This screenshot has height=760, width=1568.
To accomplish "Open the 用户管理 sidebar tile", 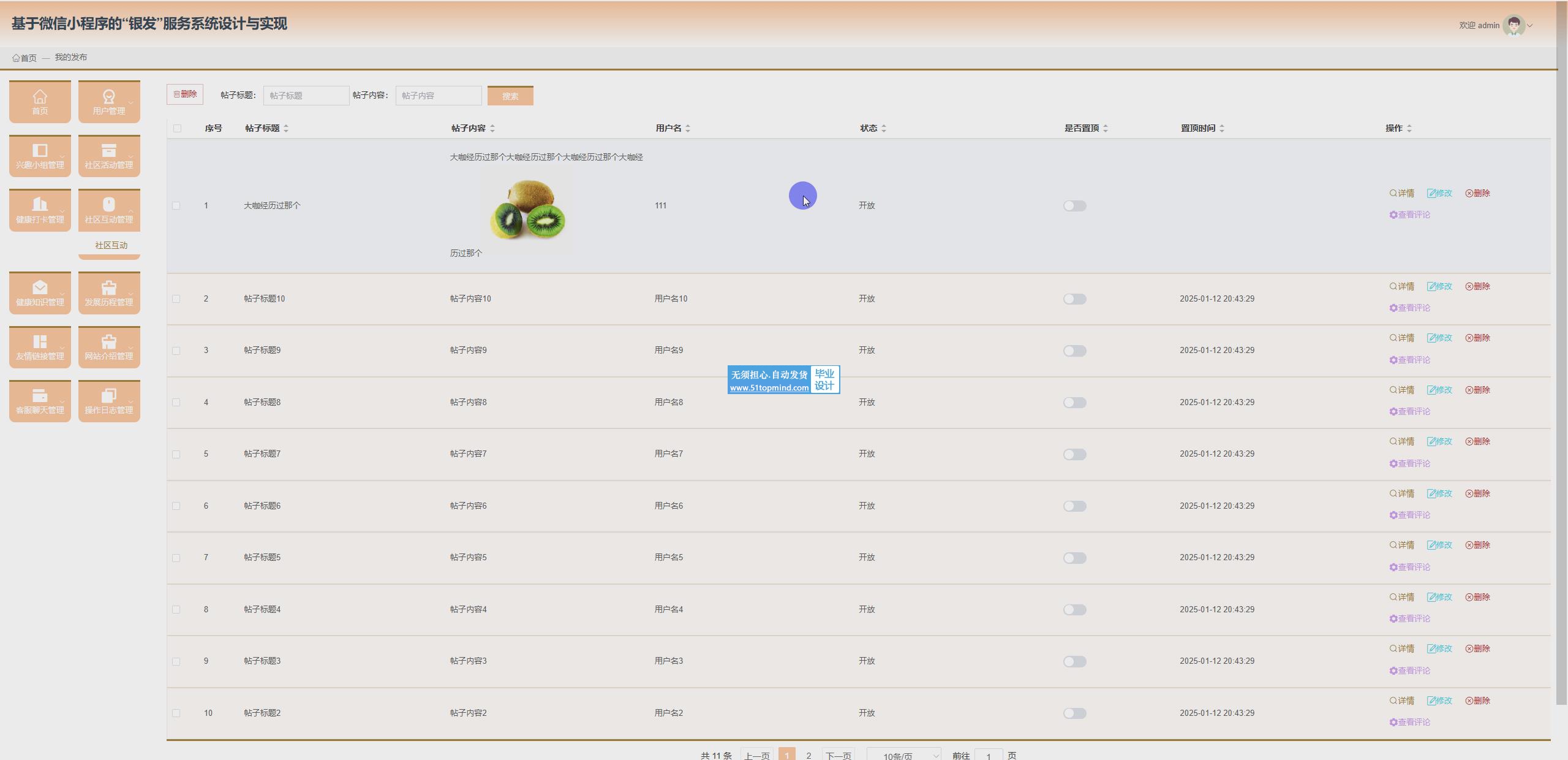I will point(109,102).
